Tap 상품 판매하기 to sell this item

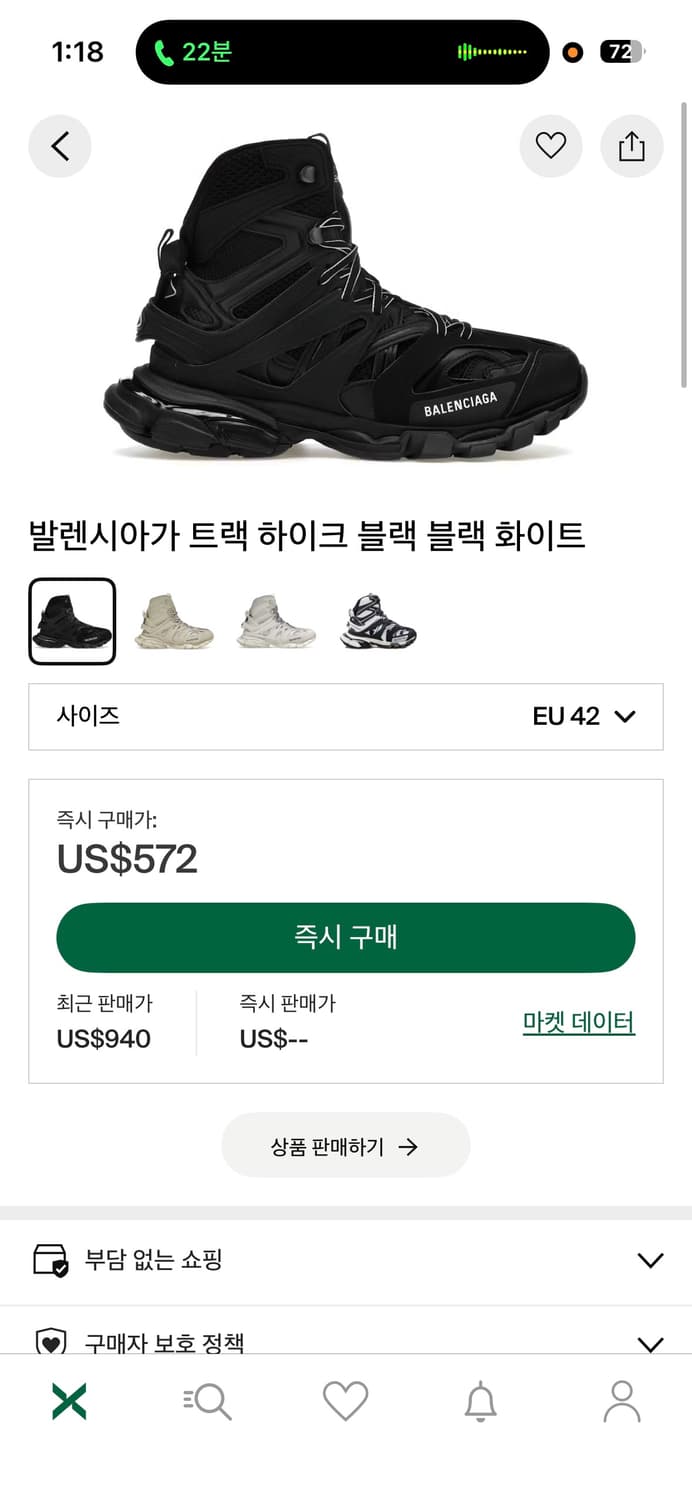point(345,1146)
